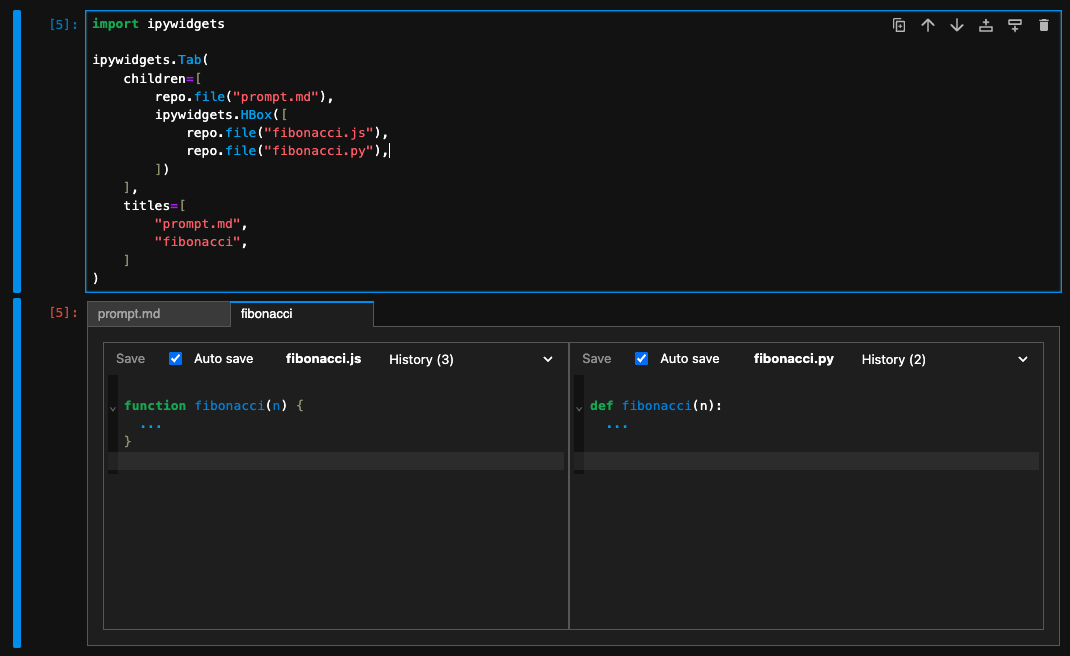Viewport: 1070px width, 656px height.
Task: Click the "def fibonacci(n):" line
Action: pos(656,405)
